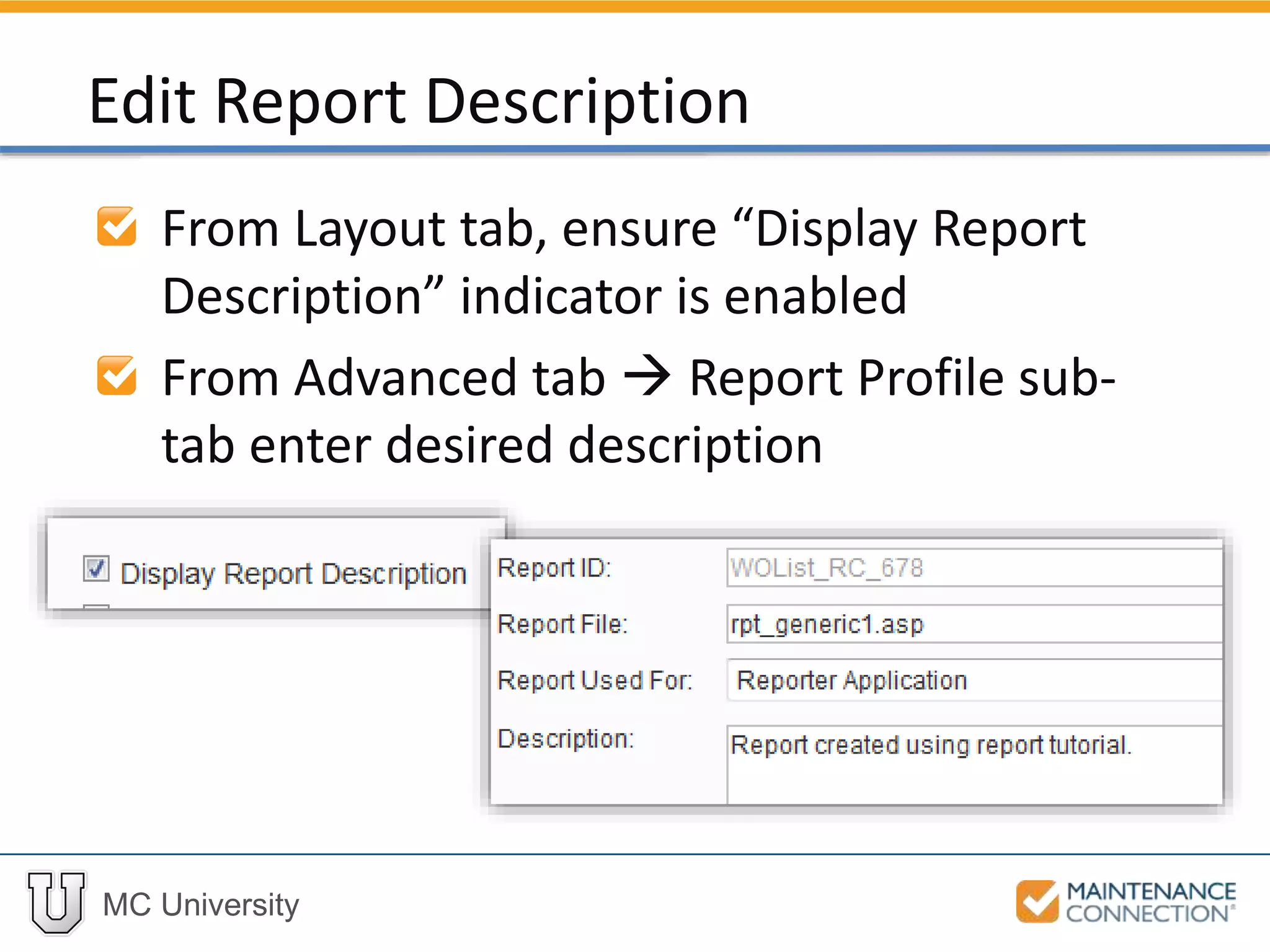The image size is (1270, 952).
Task: Click the Report File field rpt_generic1.asp
Action: coord(974,624)
